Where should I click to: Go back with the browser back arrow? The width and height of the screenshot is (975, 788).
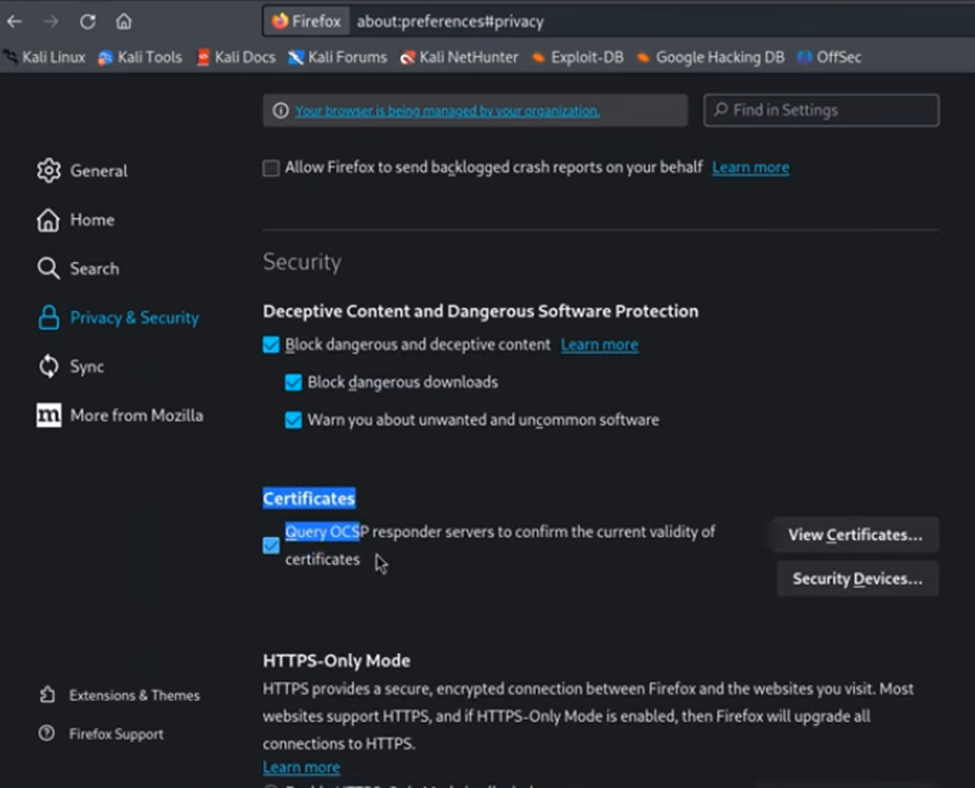14,22
